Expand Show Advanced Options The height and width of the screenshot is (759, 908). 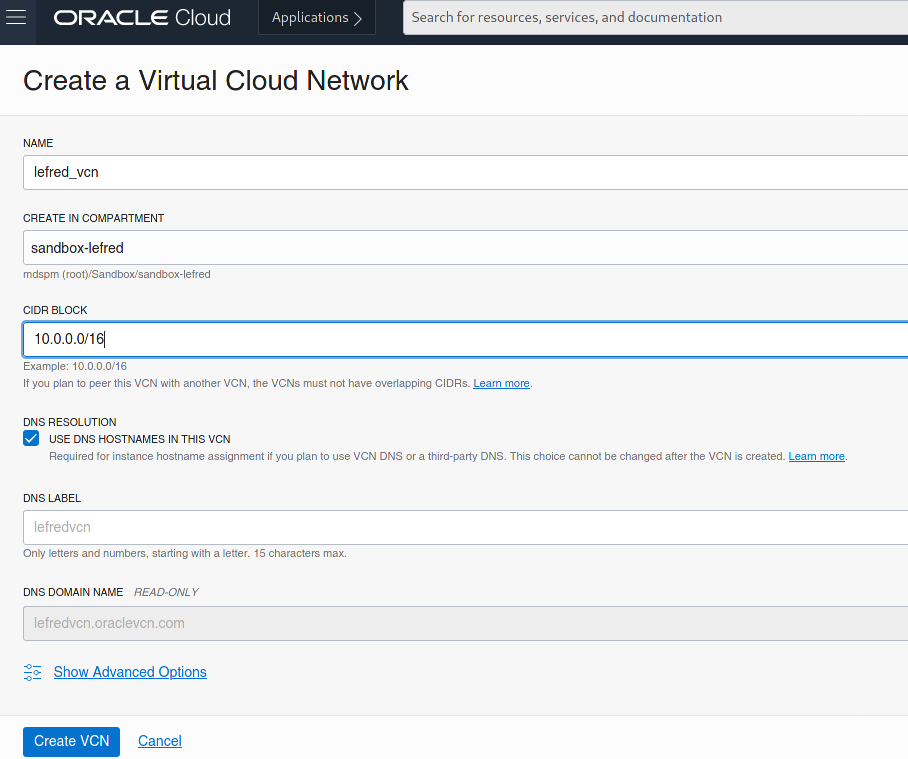point(130,672)
